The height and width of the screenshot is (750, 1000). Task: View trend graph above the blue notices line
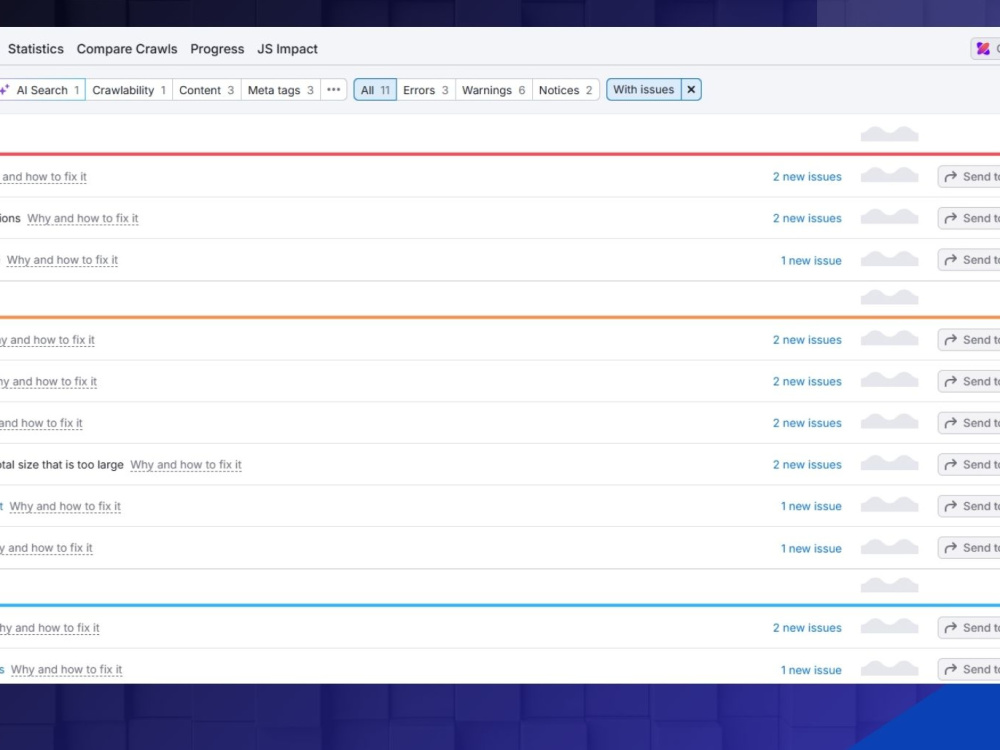coord(890,584)
